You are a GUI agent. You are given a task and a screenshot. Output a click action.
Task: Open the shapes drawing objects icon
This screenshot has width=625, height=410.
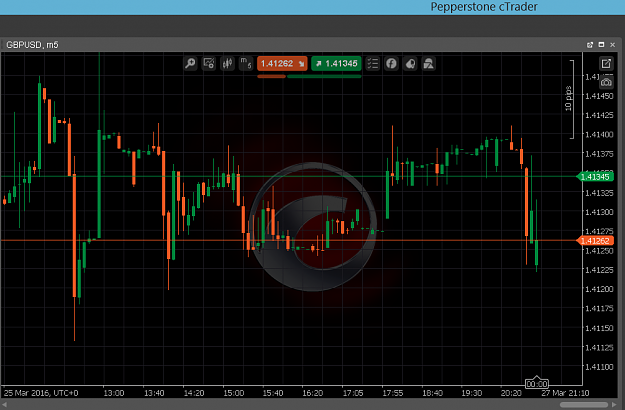click(429, 63)
